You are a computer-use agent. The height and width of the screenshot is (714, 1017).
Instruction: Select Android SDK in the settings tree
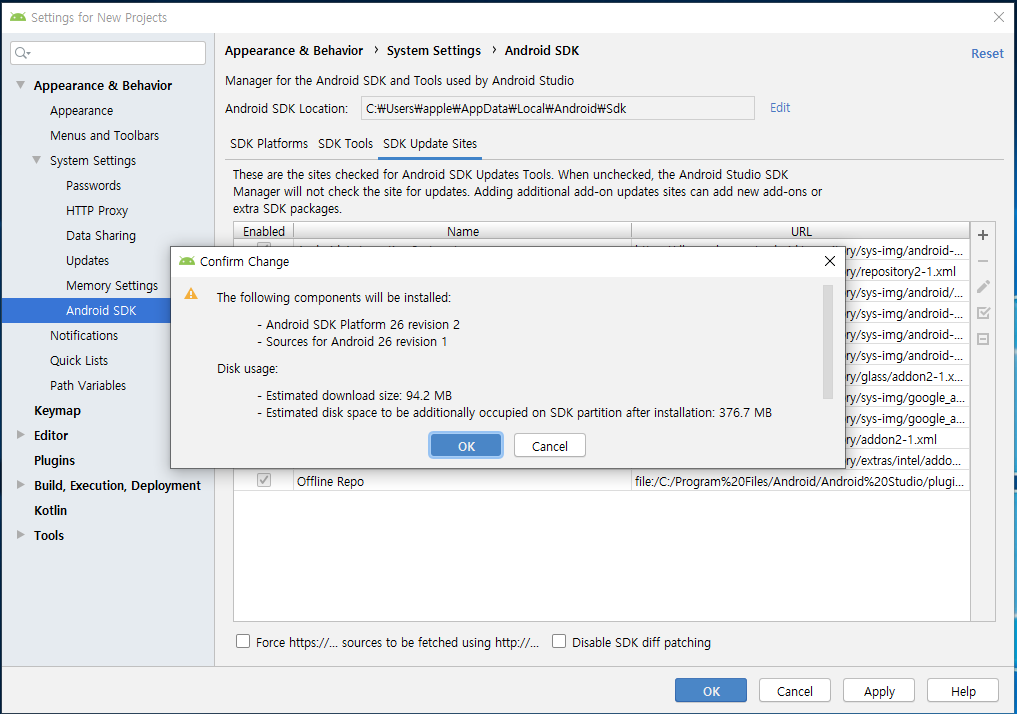click(101, 310)
